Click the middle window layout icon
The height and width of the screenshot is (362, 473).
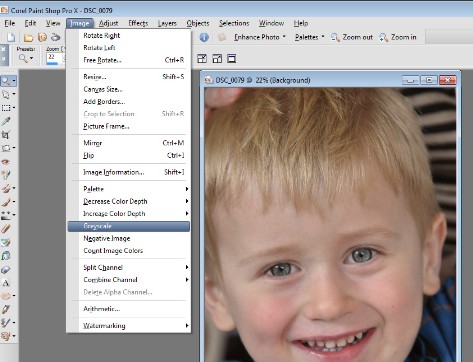[217, 59]
